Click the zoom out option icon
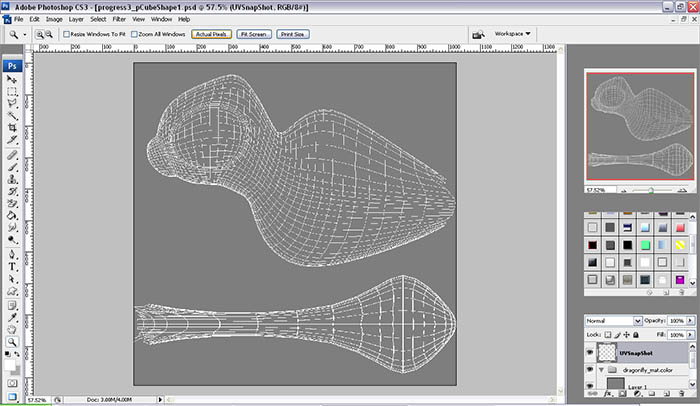700x406 pixels. click(49, 34)
